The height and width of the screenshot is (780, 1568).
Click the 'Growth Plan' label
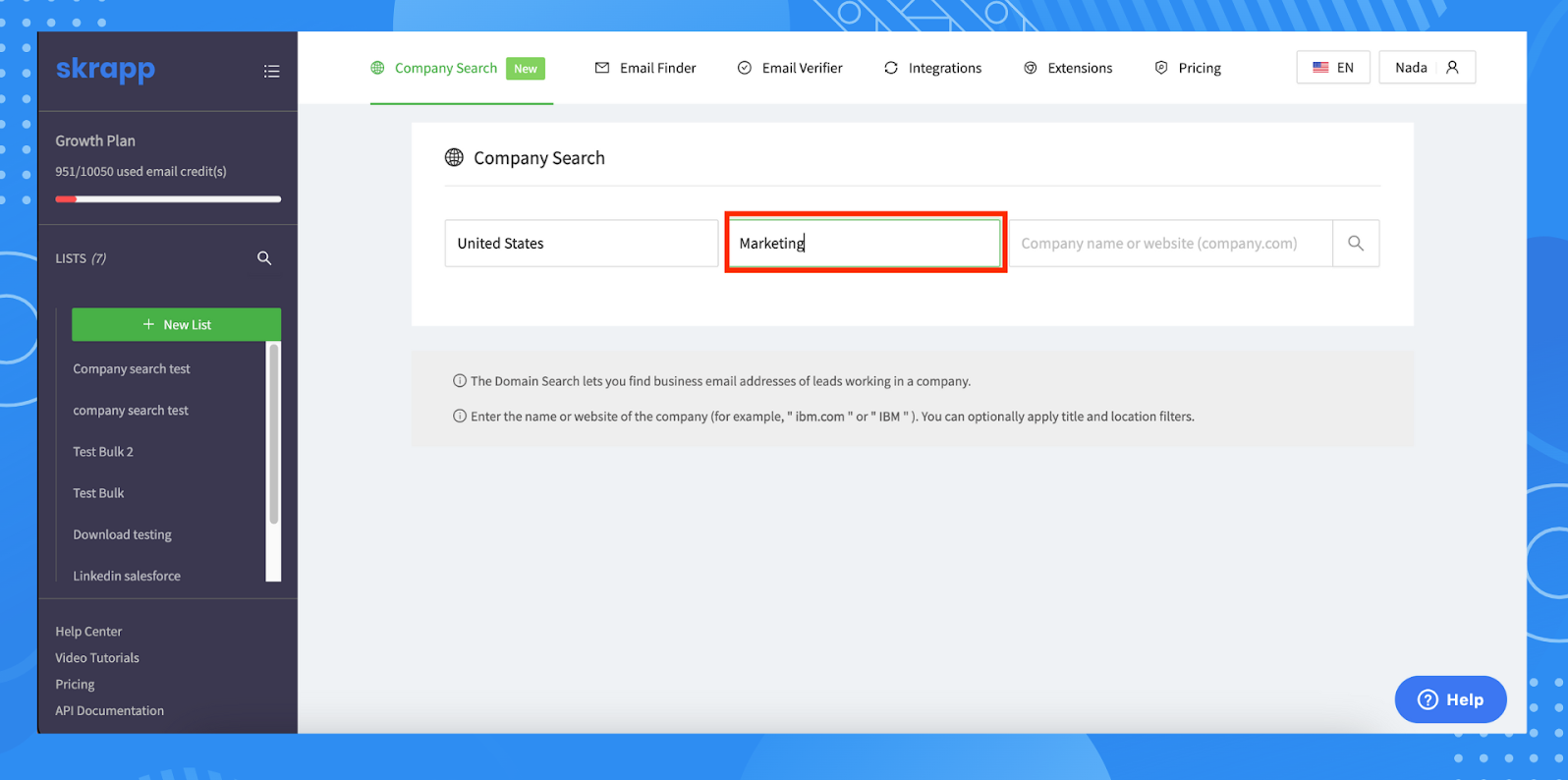pos(95,140)
